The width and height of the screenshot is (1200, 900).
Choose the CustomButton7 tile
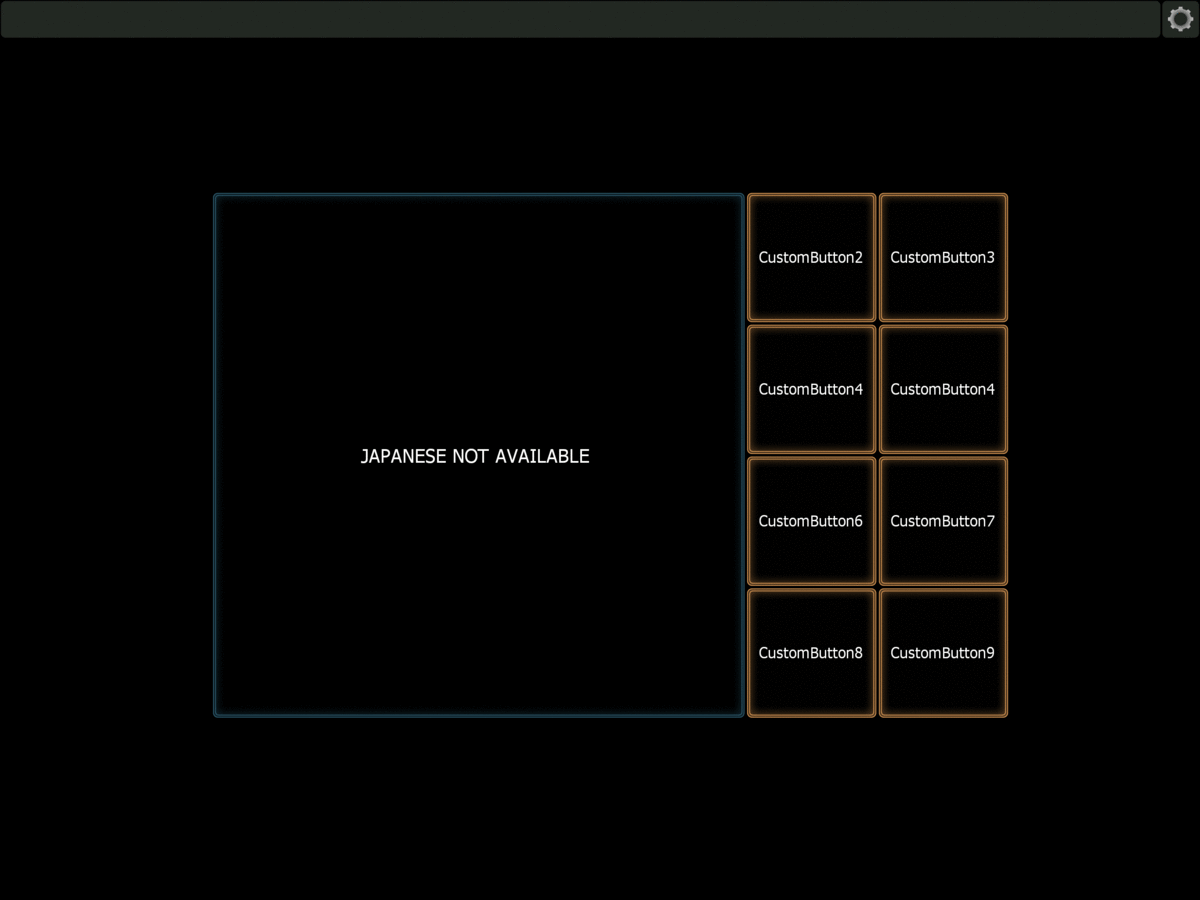pyautogui.click(x=943, y=521)
